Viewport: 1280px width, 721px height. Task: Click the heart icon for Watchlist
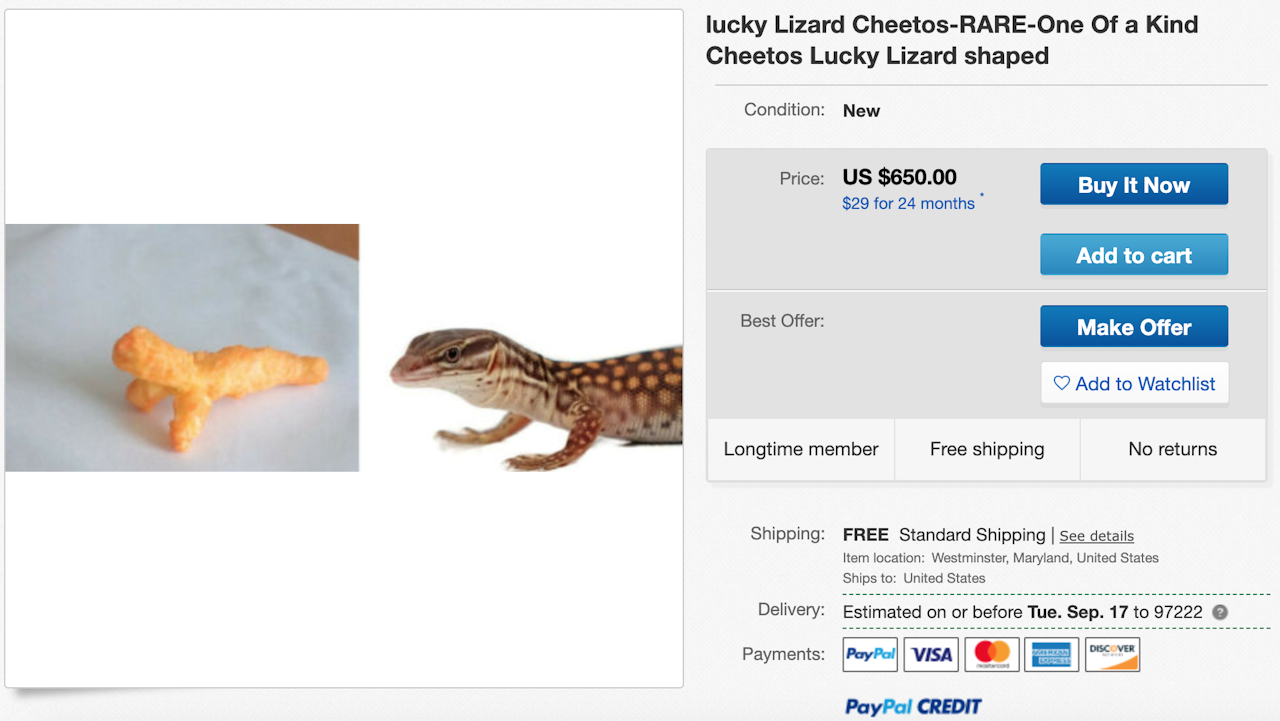tap(1062, 384)
